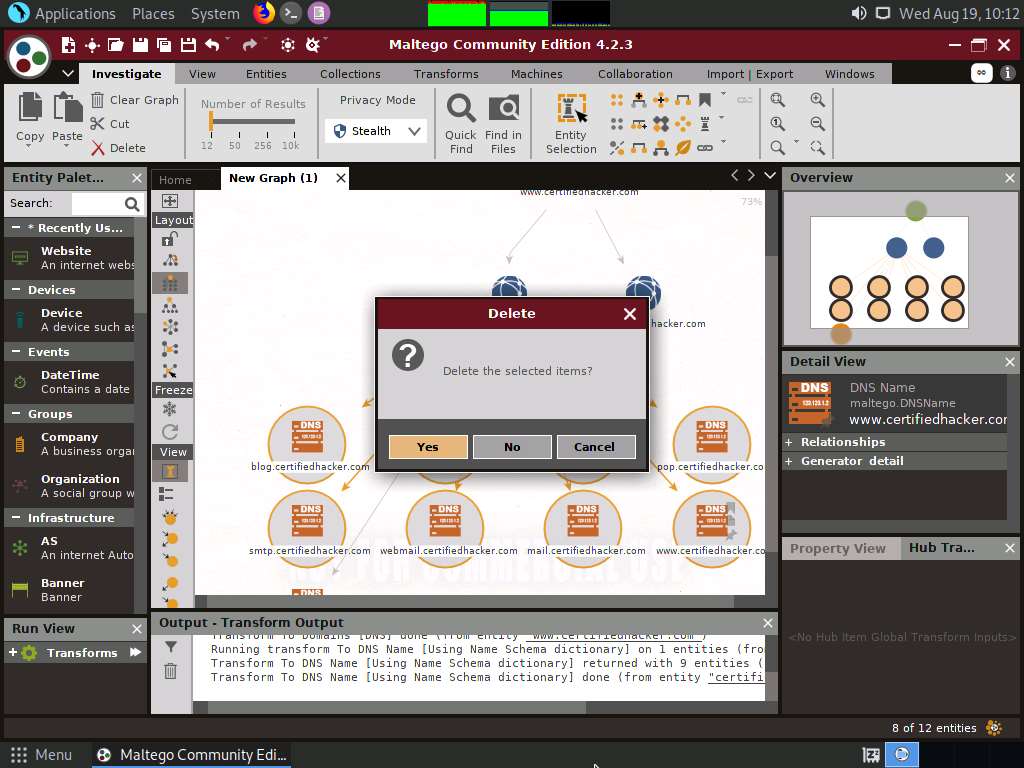Confirm deletion with the Yes button
1024x768 pixels.
[x=428, y=447]
